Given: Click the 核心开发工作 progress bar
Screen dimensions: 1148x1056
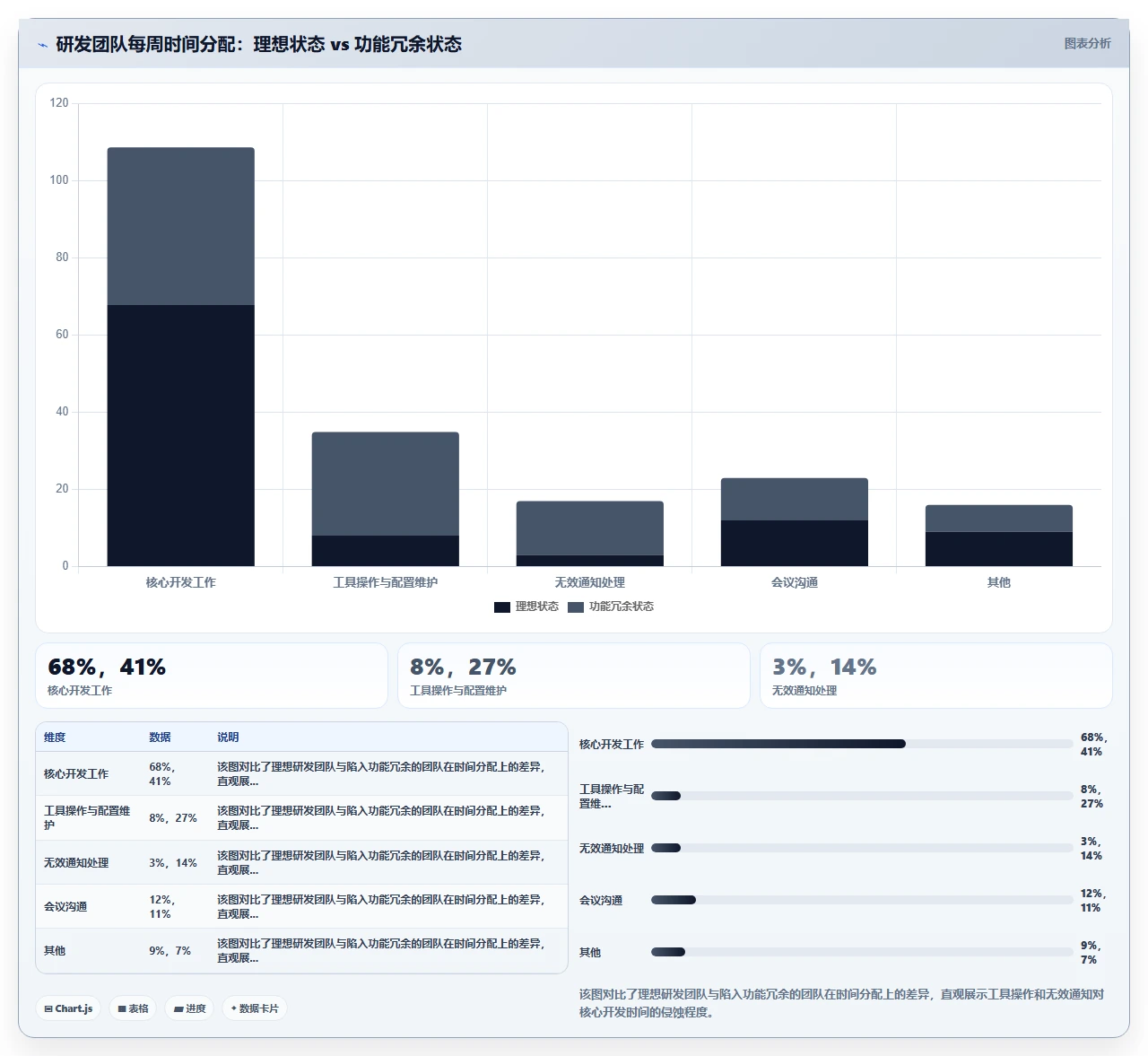Looking at the screenshot, I should pos(862,744).
